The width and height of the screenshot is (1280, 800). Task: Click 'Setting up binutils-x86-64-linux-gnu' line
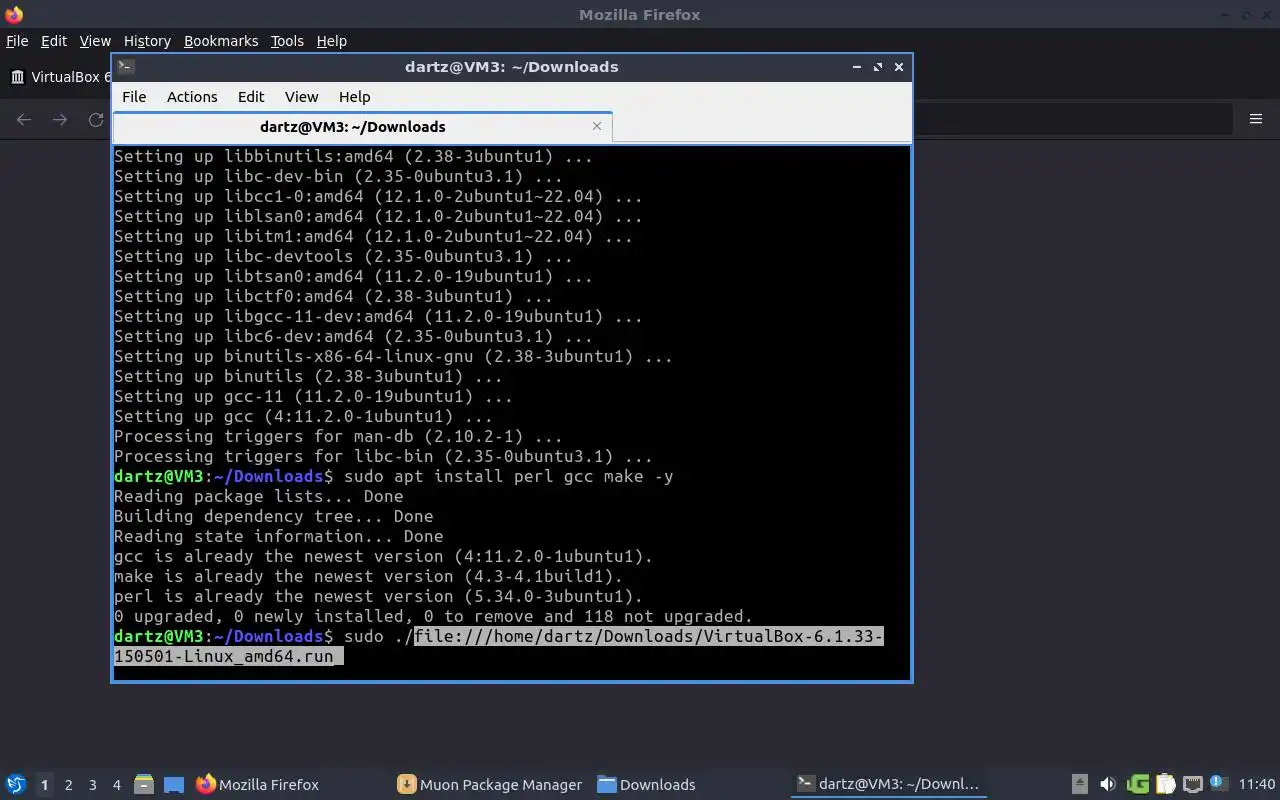coord(393,356)
